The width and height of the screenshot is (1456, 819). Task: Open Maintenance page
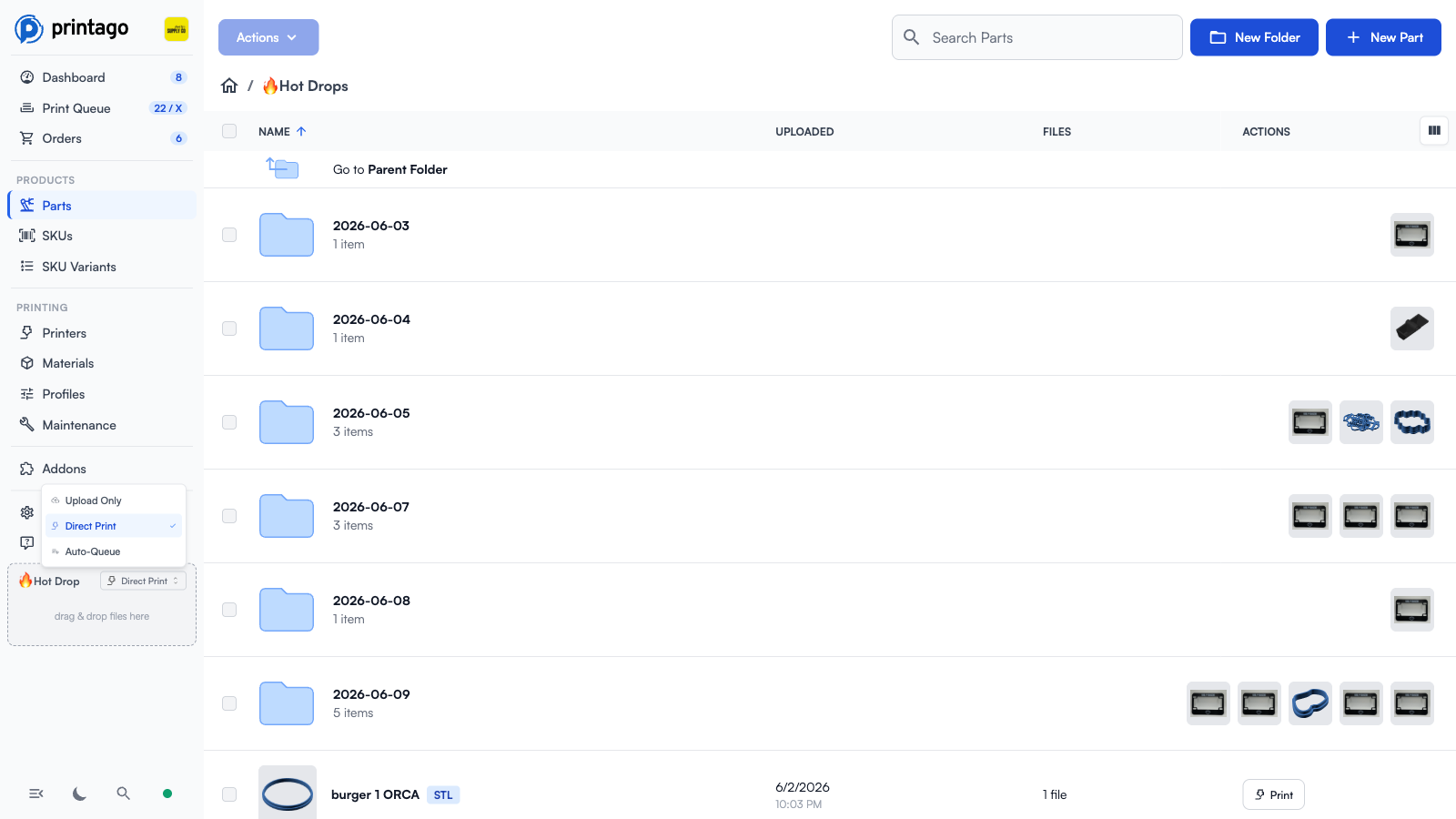[102, 425]
